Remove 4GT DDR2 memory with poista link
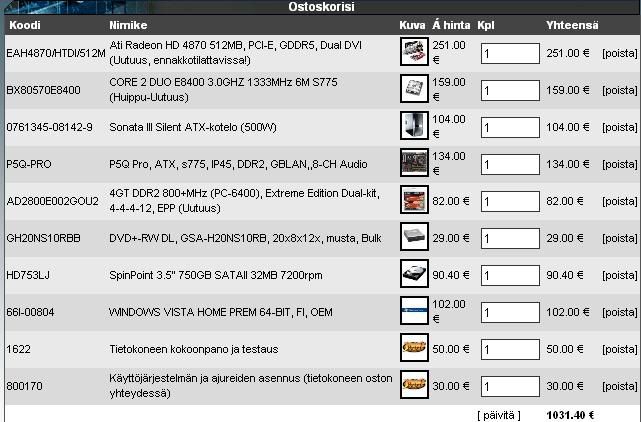Image resolution: width=641 pixels, height=422 pixels. 619,201
